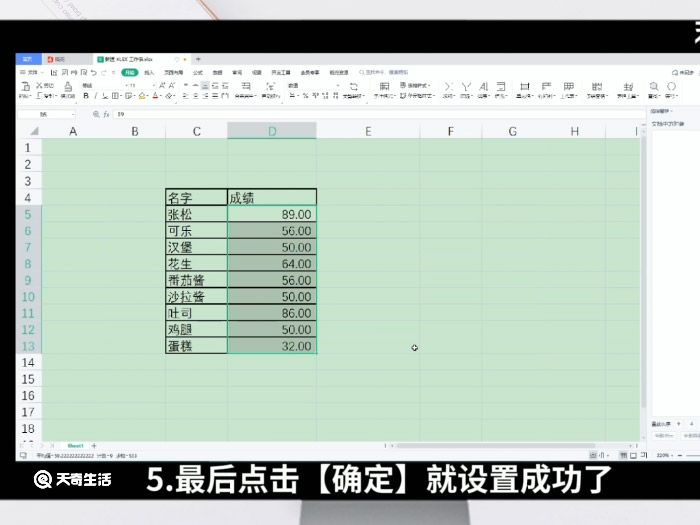The width and height of the screenshot is (700, 525).
Task: Click the clear formatting eraser icon
Action: (x=169, y=96)
